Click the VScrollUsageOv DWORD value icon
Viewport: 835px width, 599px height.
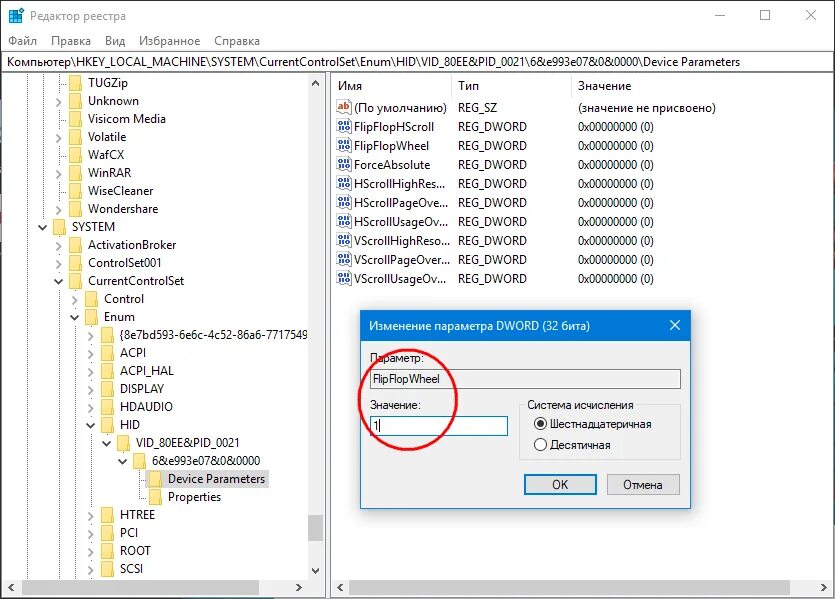point(343,278)
